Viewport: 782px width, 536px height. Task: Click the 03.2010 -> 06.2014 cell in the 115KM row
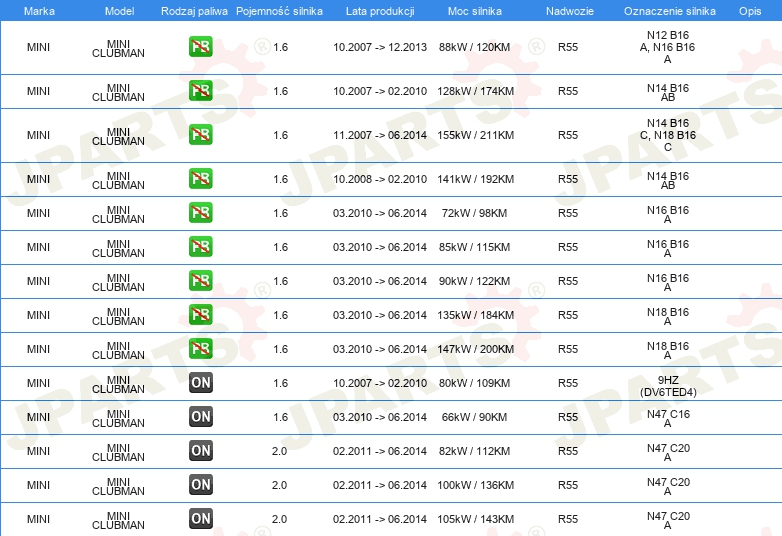[x=380, y=247]
